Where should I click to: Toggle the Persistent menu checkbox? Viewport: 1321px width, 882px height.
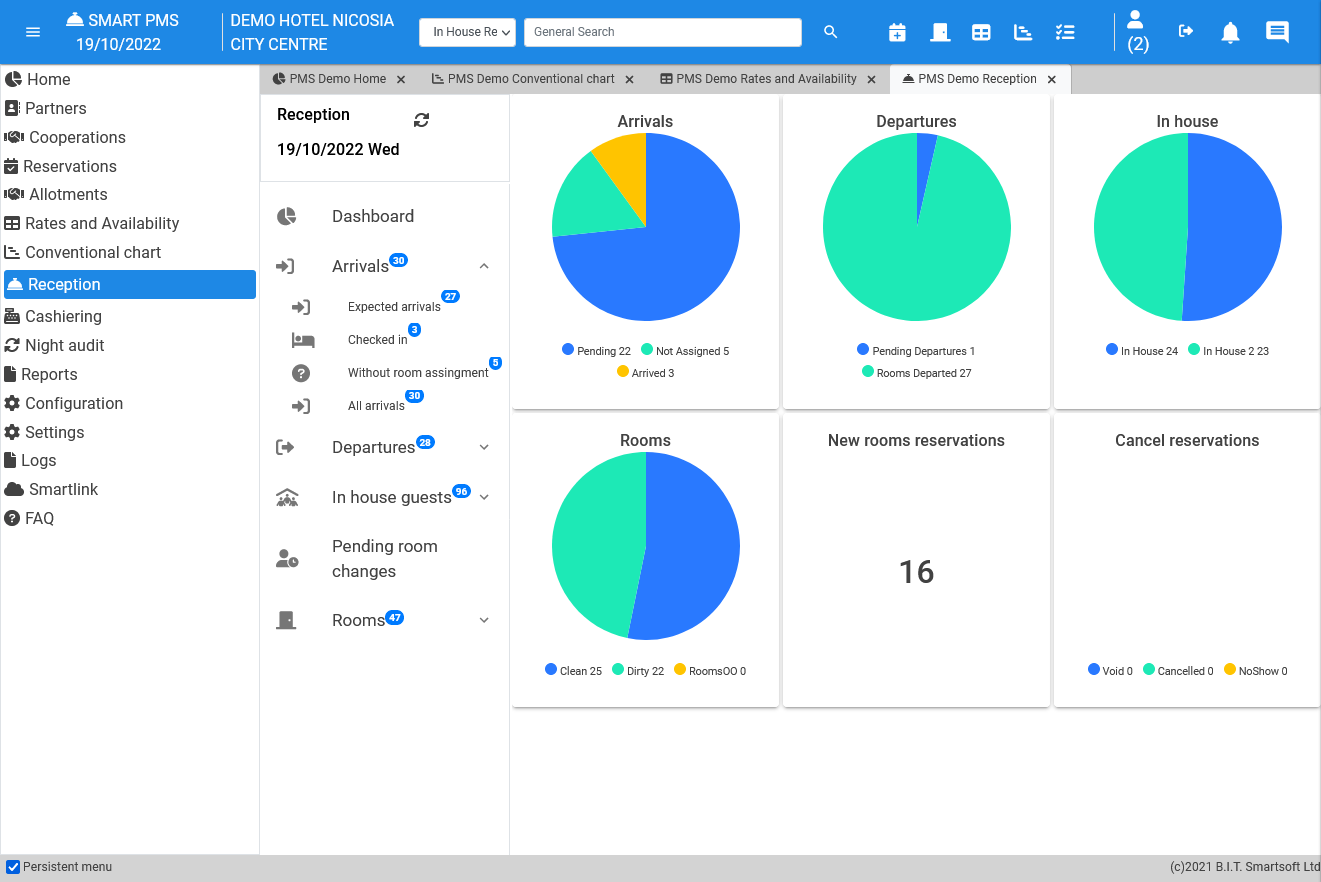tap(13, 867)
